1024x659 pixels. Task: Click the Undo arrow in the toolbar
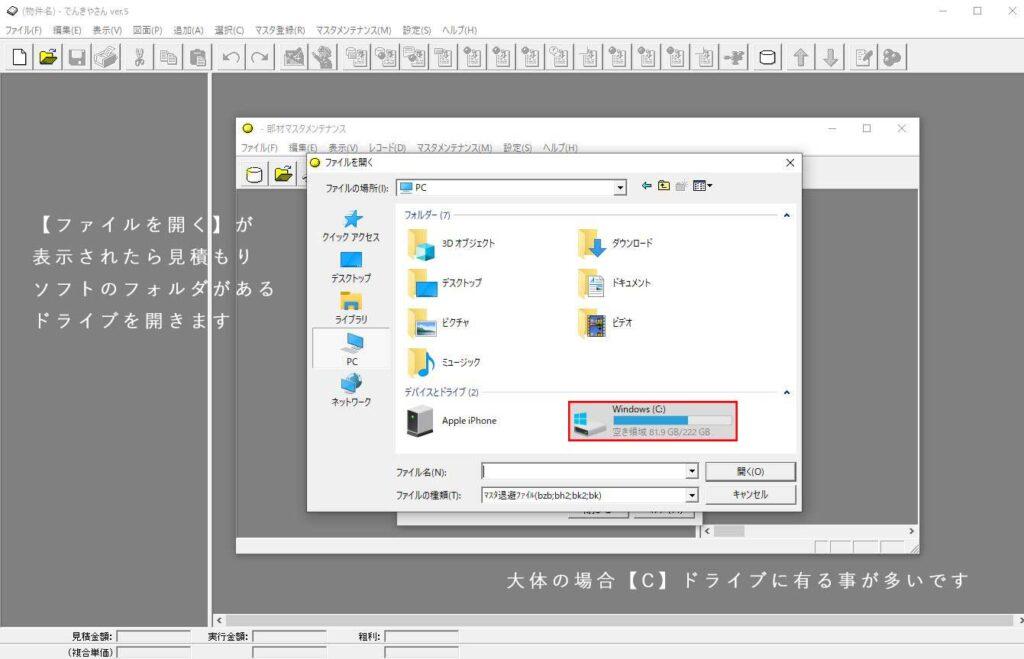click(229, 57)
